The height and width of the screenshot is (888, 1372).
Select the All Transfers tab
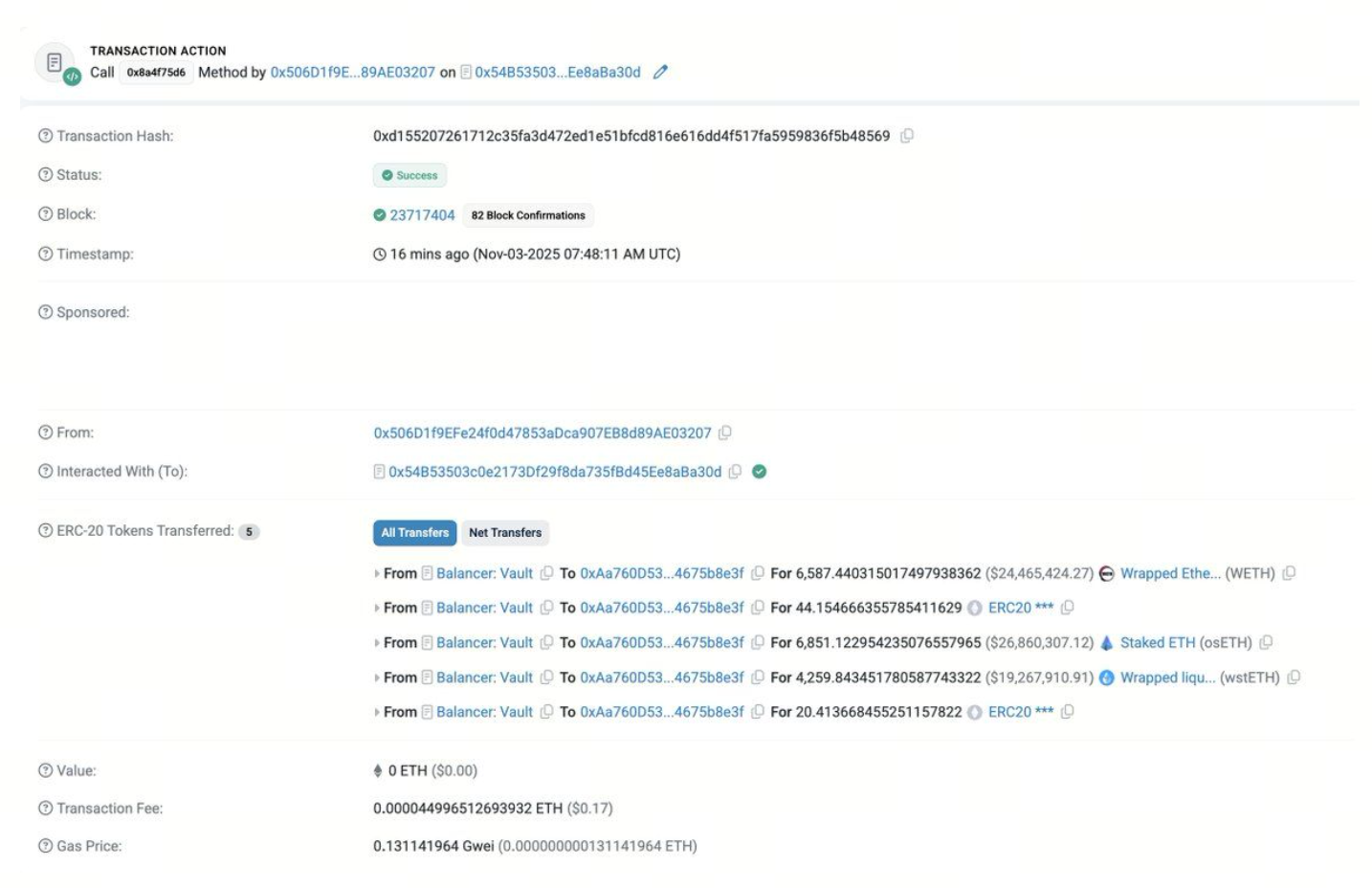(414, 533)
